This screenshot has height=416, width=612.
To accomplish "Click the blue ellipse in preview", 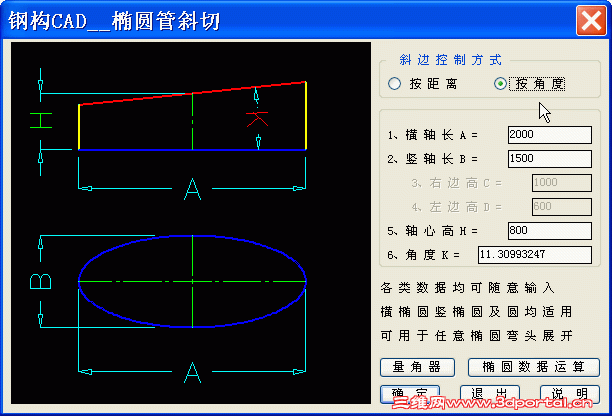I will coord(192,281).
